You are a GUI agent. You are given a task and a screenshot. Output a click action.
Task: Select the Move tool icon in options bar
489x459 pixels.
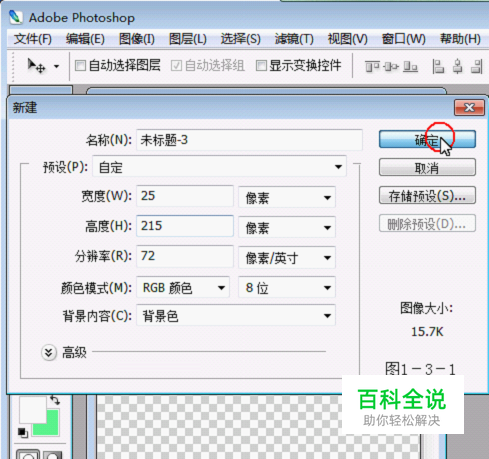click(36, 66)
